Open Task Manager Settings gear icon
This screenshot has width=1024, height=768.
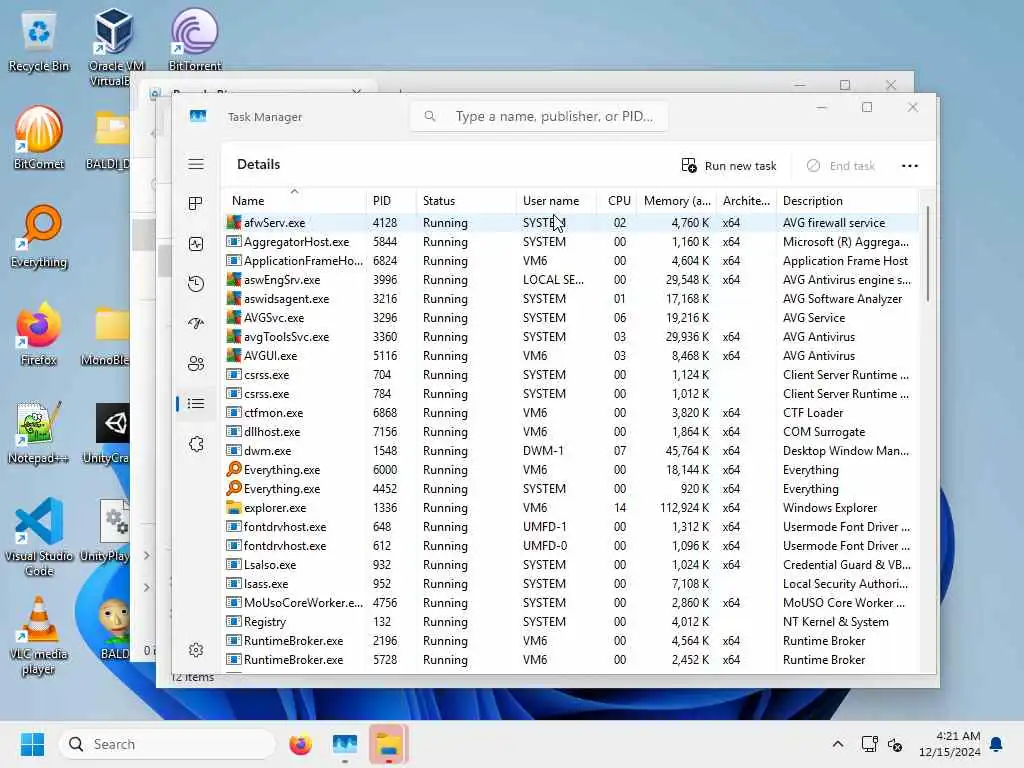(196, 650)
